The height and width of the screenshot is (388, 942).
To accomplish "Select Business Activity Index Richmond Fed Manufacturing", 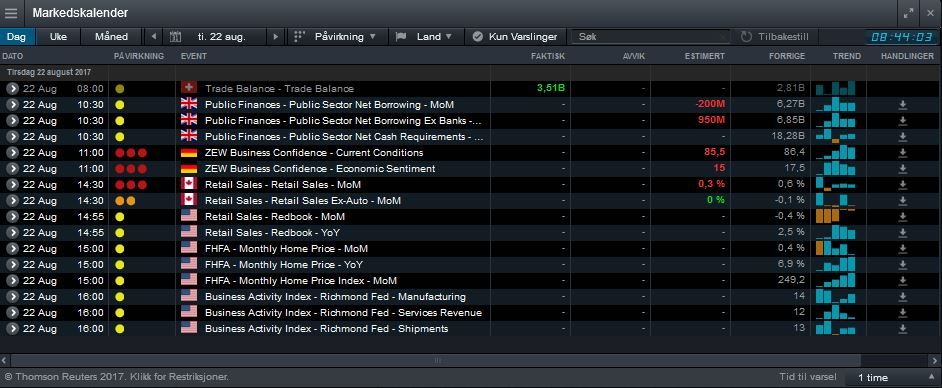I will [335, 297].
